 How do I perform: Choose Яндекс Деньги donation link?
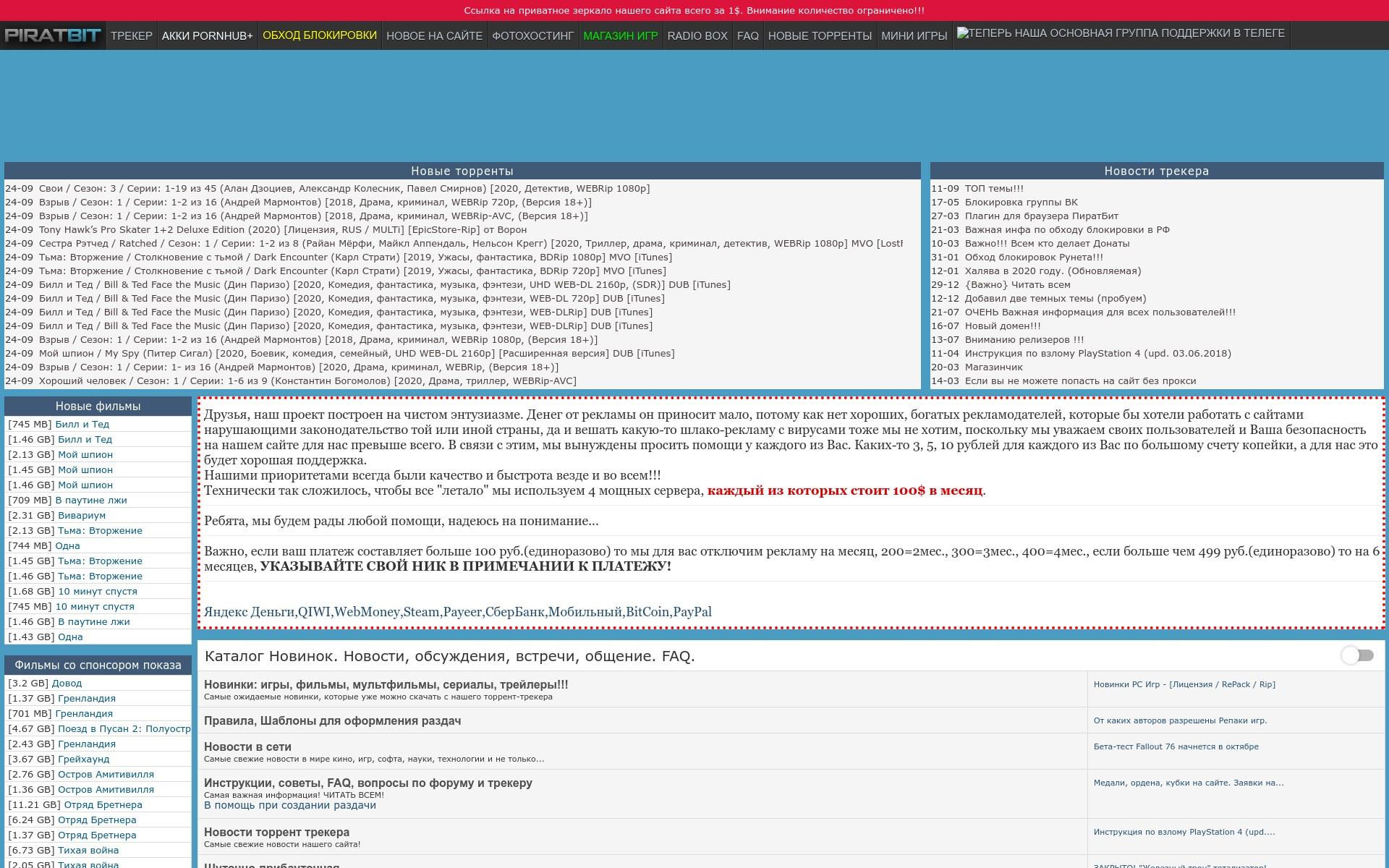click(250, 612)
